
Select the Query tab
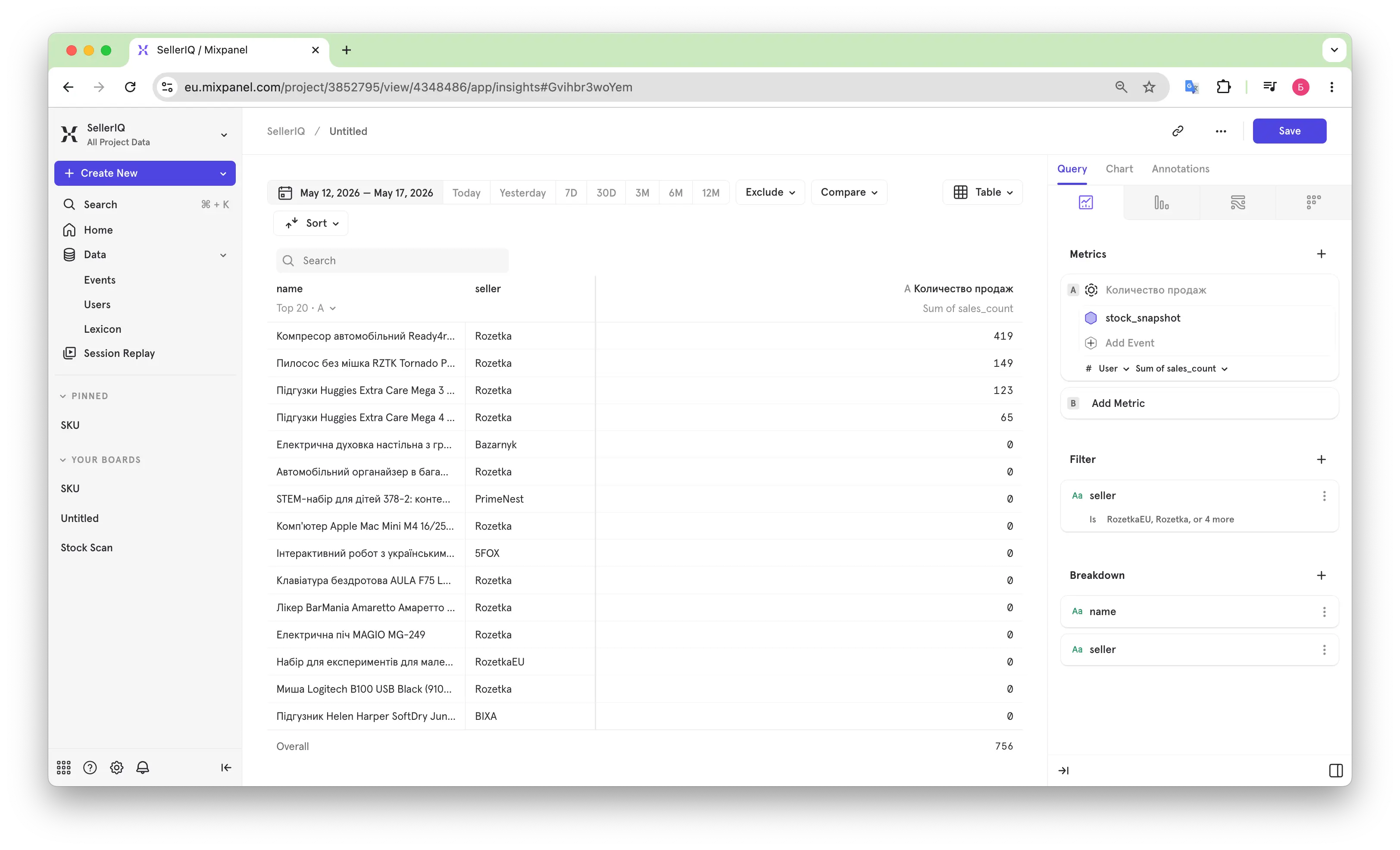tap(1072, 169)
